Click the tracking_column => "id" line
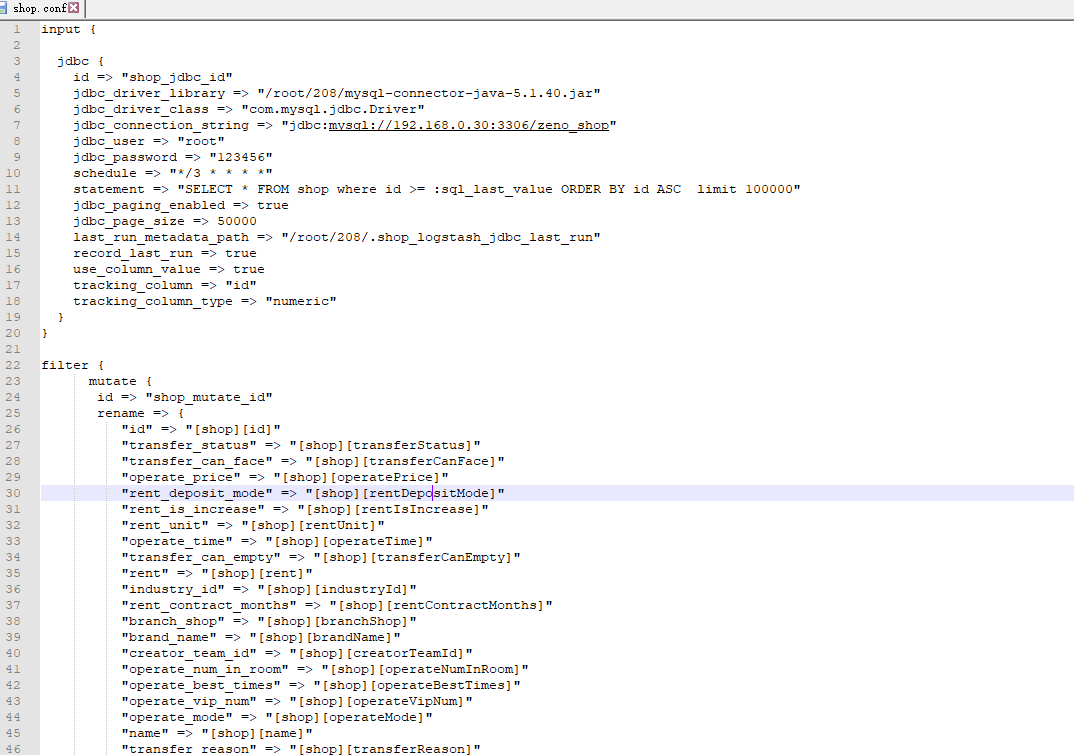Screen dimensions: 1074x755 point(164,285)
